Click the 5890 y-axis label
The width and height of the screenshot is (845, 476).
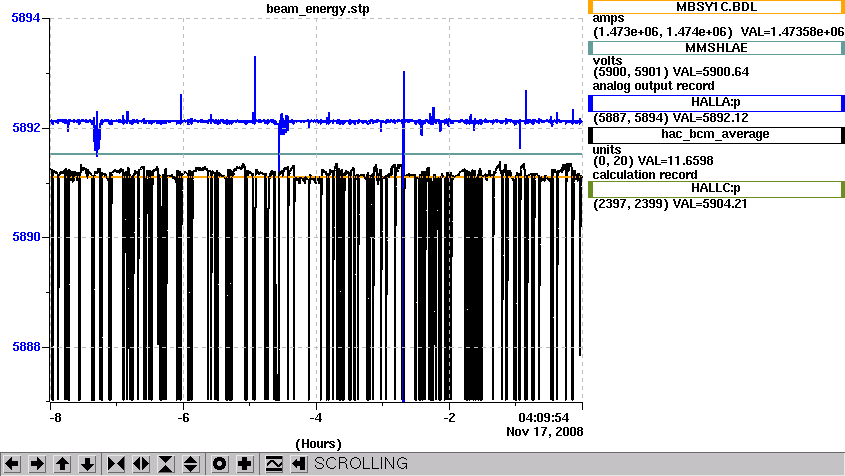pos(26,237)
